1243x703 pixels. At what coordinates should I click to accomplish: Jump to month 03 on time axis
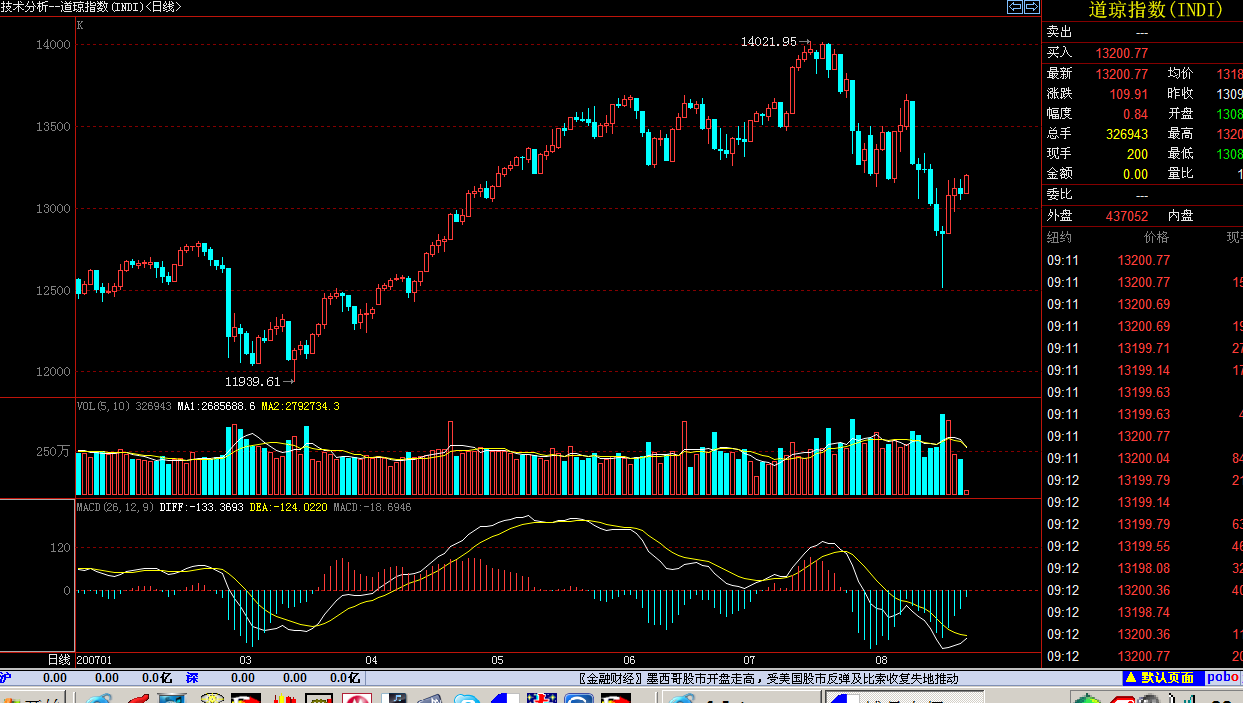tap(244, 661)
